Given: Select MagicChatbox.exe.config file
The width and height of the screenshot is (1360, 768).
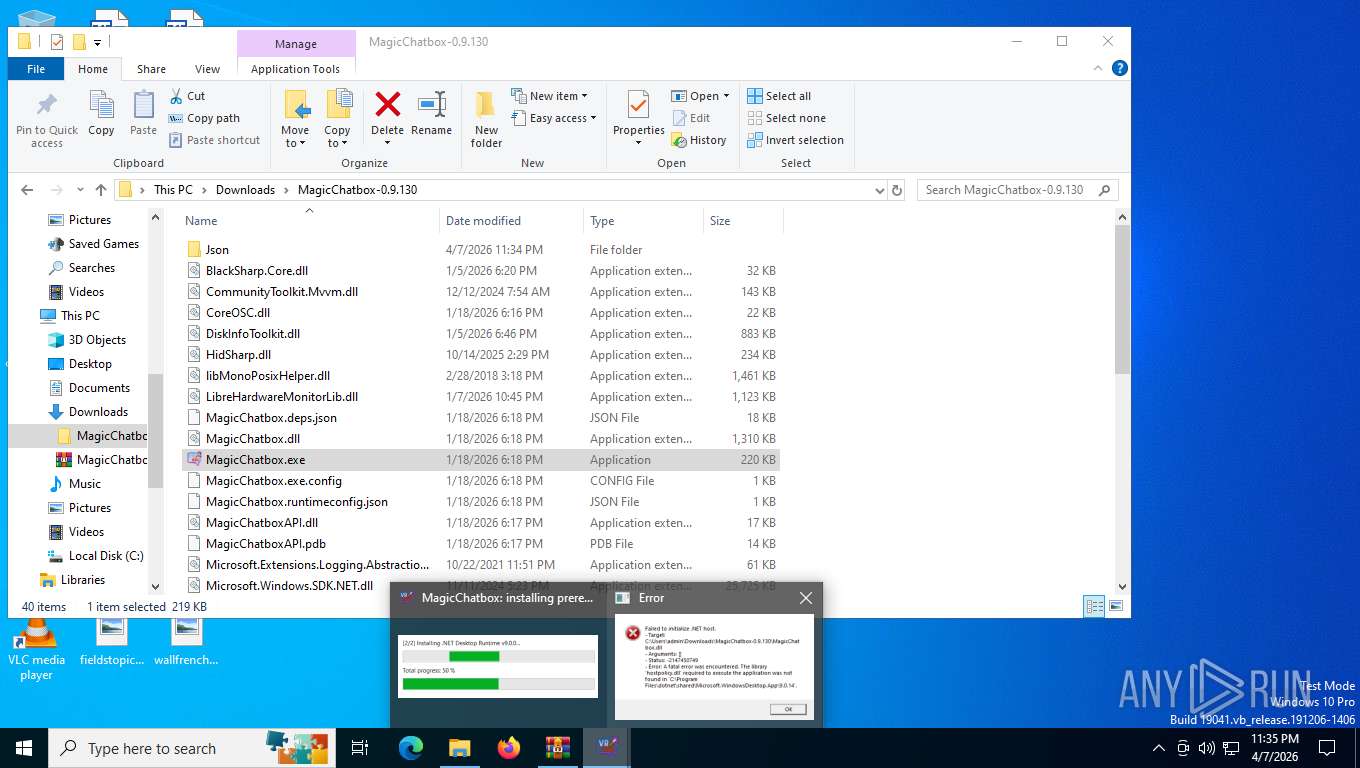Looking at the screenshot, I should click(481, 481).
